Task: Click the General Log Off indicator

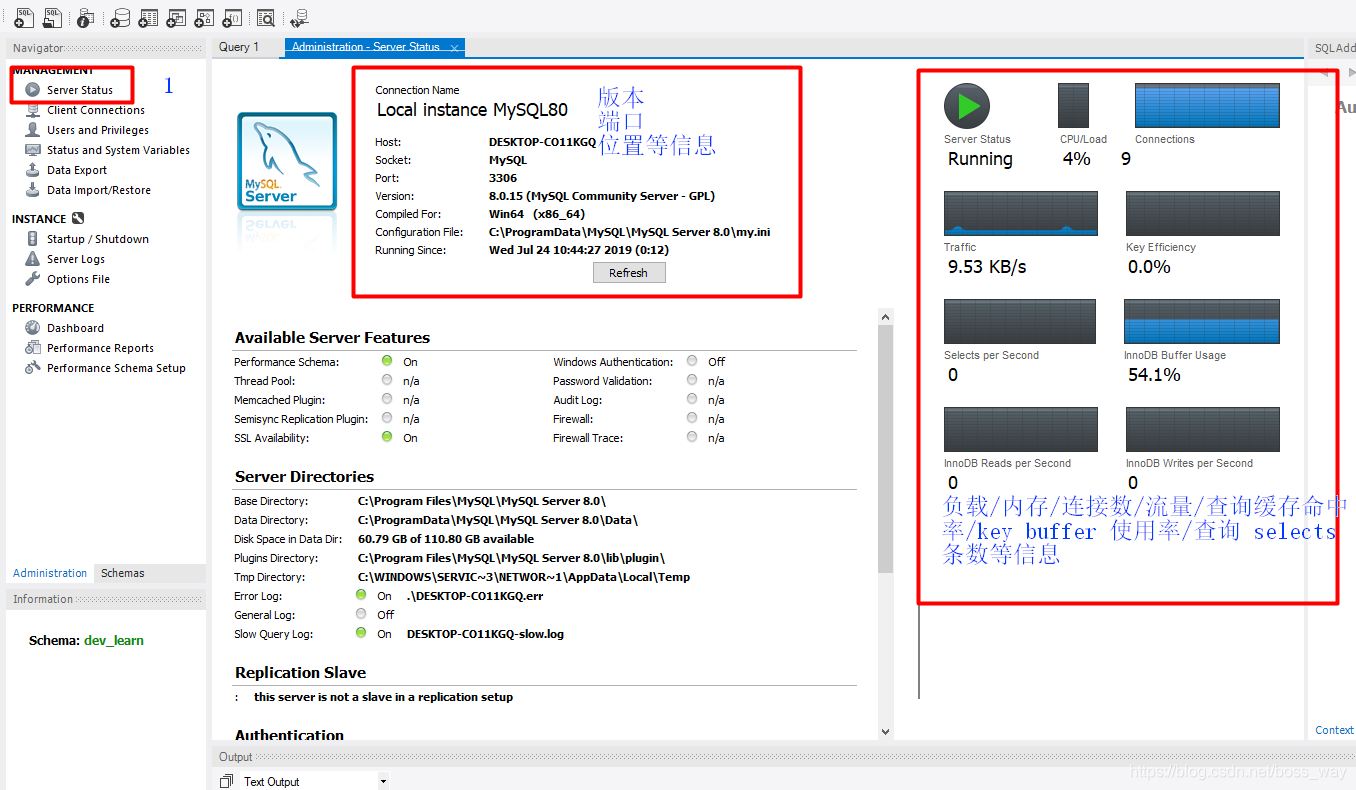Action: [x=361, y=614]
